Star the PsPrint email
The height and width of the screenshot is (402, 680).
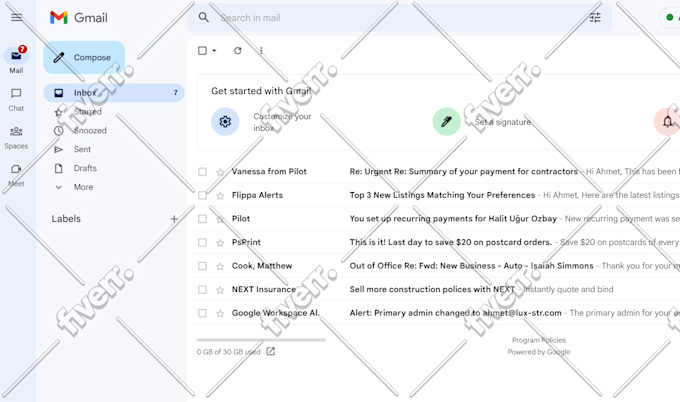(x=220, y=242)
